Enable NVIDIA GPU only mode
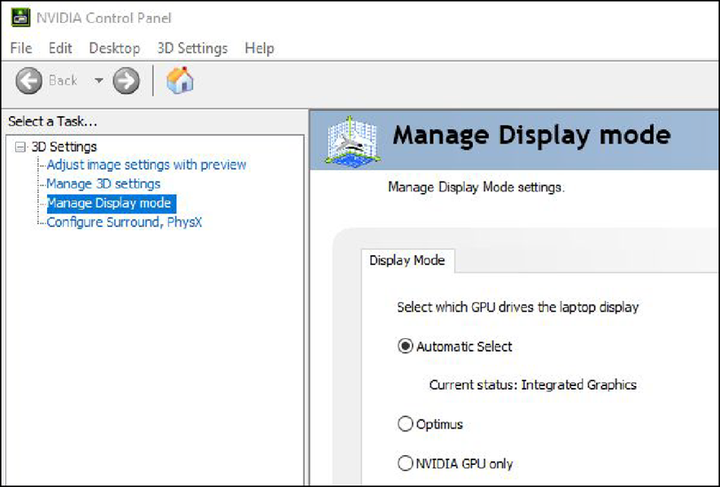Screen dimensions: 720x487 pyautogui.click(x=405, y=463)
